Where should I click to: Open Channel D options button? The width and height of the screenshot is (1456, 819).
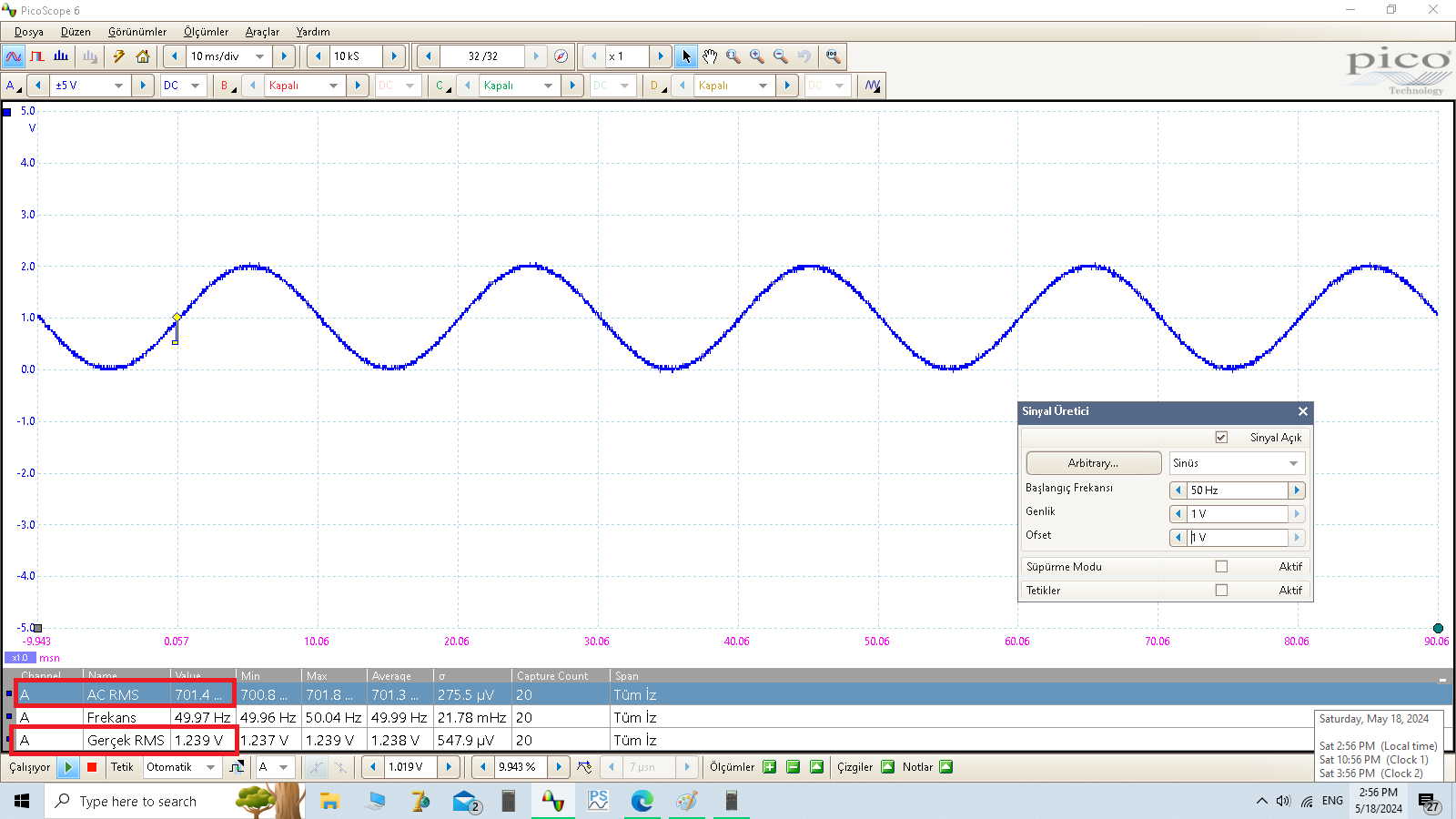pos(657,86)
